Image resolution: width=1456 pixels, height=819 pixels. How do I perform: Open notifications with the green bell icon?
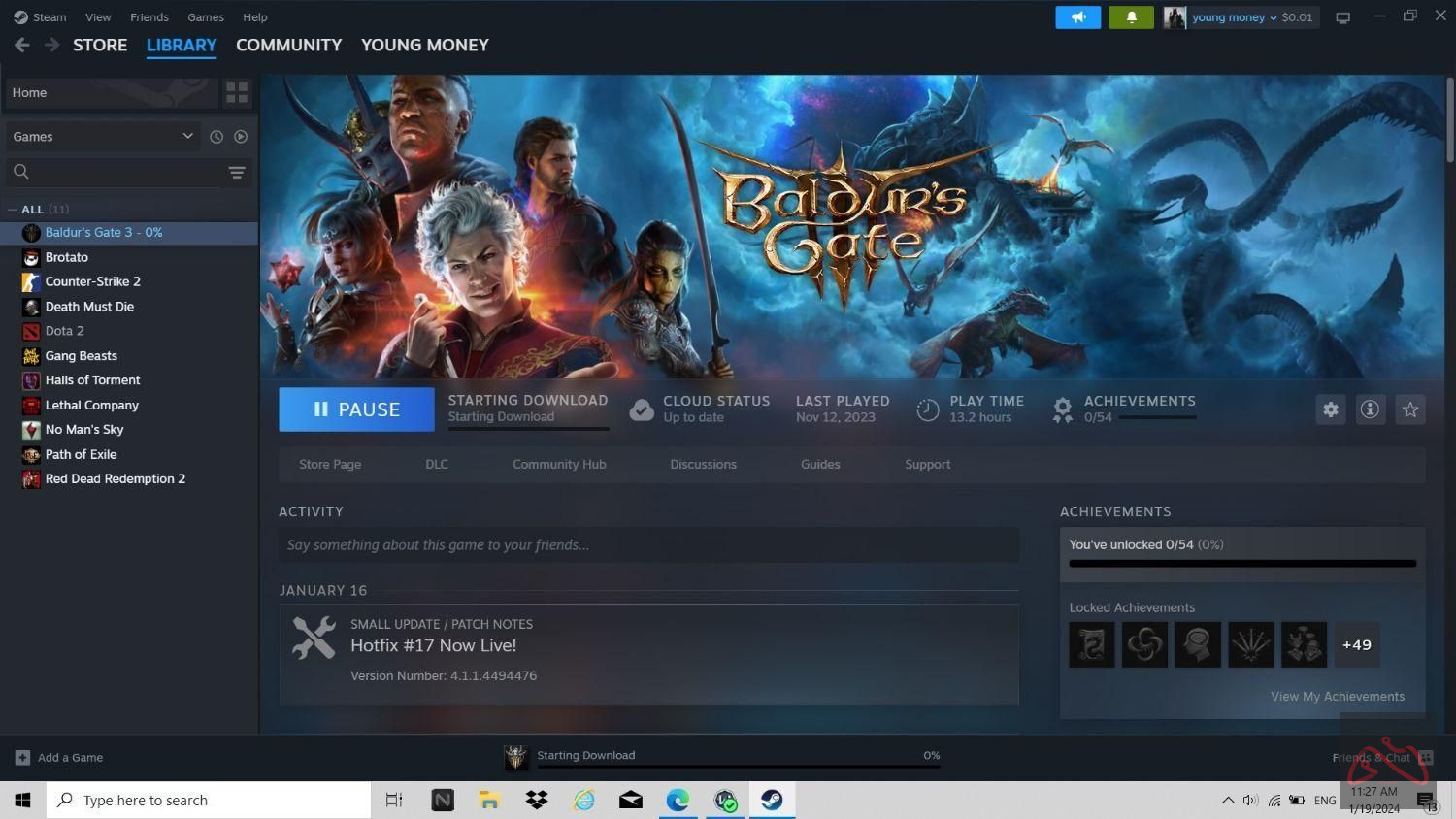tap(1130, 16)
